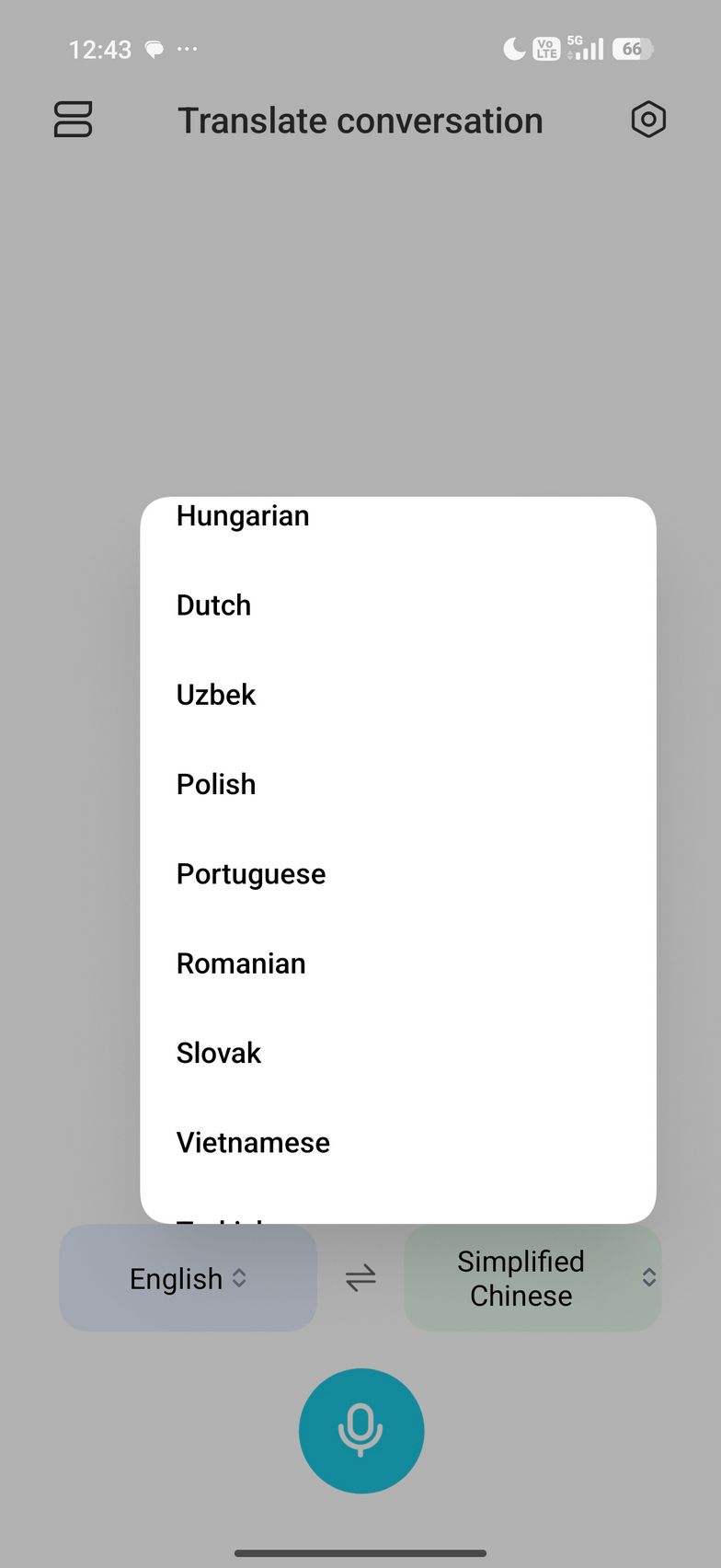Image resolution: width=721 pixels, height=1568 pixels.
Task: Tap the 5G signal strength icon
Action: click(586, 48)
